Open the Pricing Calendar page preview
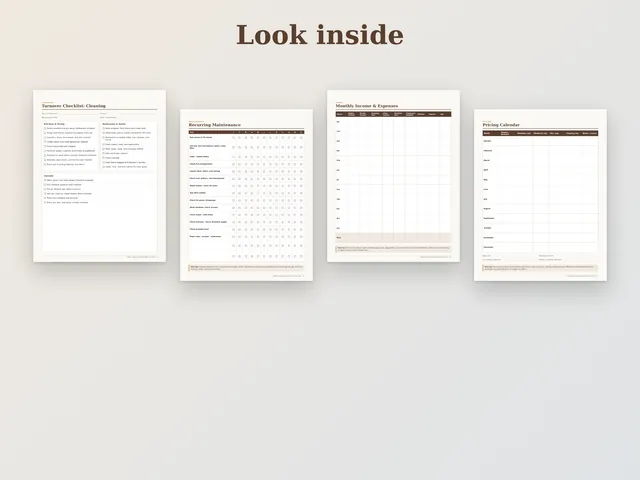 pyautogui.click(x=540, y=195)
